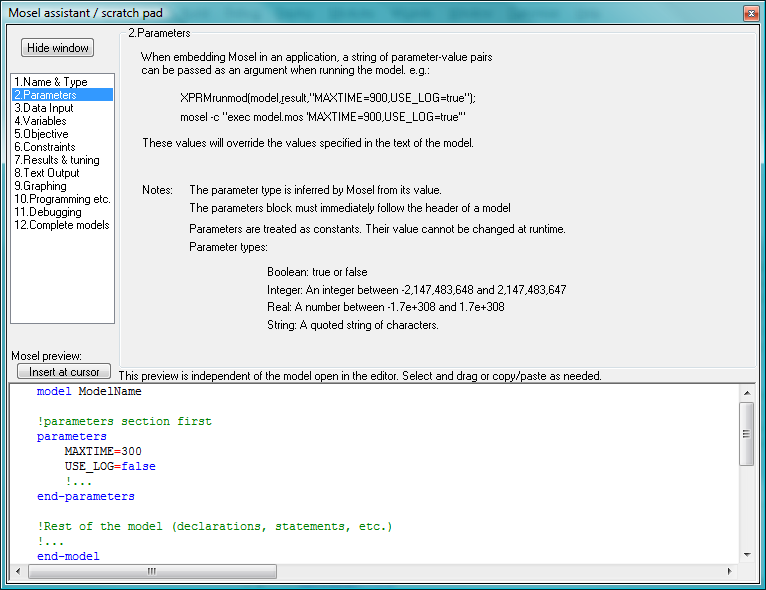Open the 9.Graphing topic
766x590 pixels.
[41, 186]
